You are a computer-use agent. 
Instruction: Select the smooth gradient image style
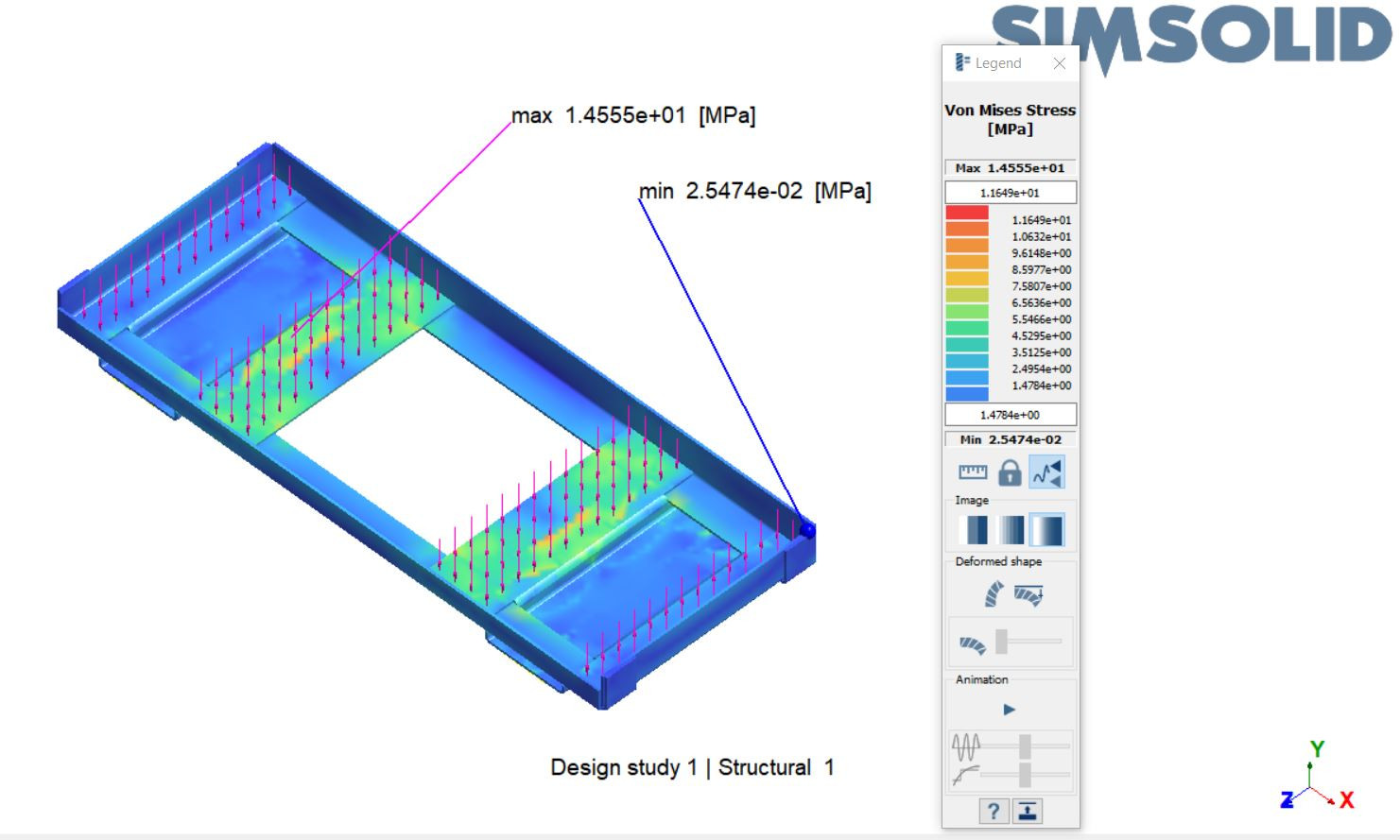[x=1044, y=528]
